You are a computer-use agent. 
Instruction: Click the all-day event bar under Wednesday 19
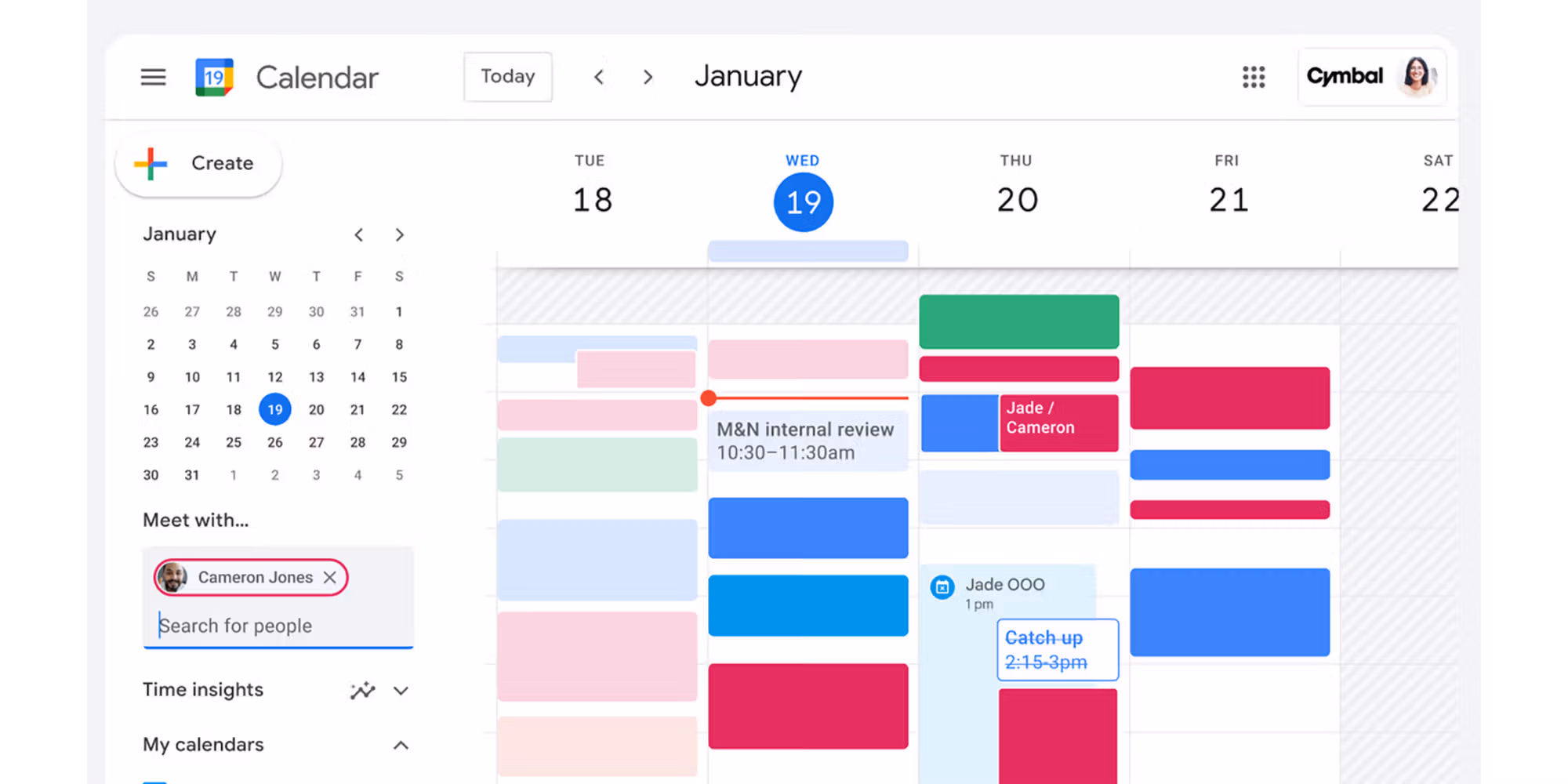(x=808, y=251)
